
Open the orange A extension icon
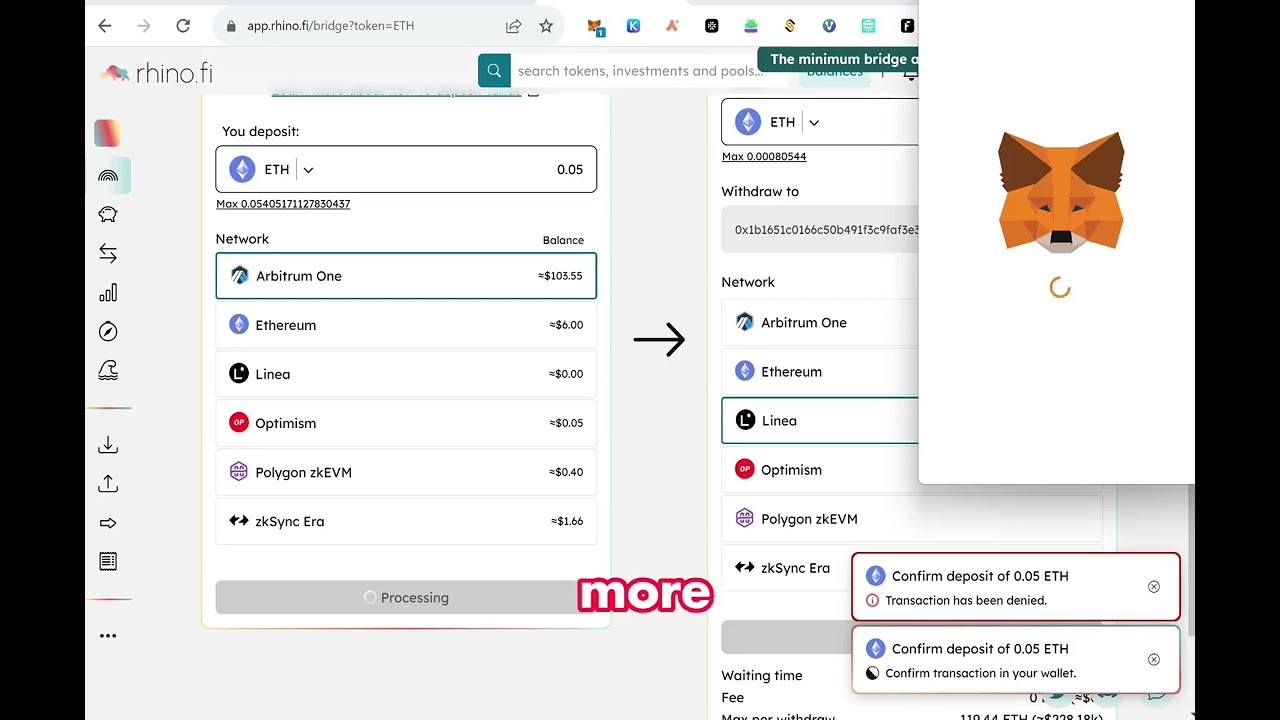(x=672, y=26)
